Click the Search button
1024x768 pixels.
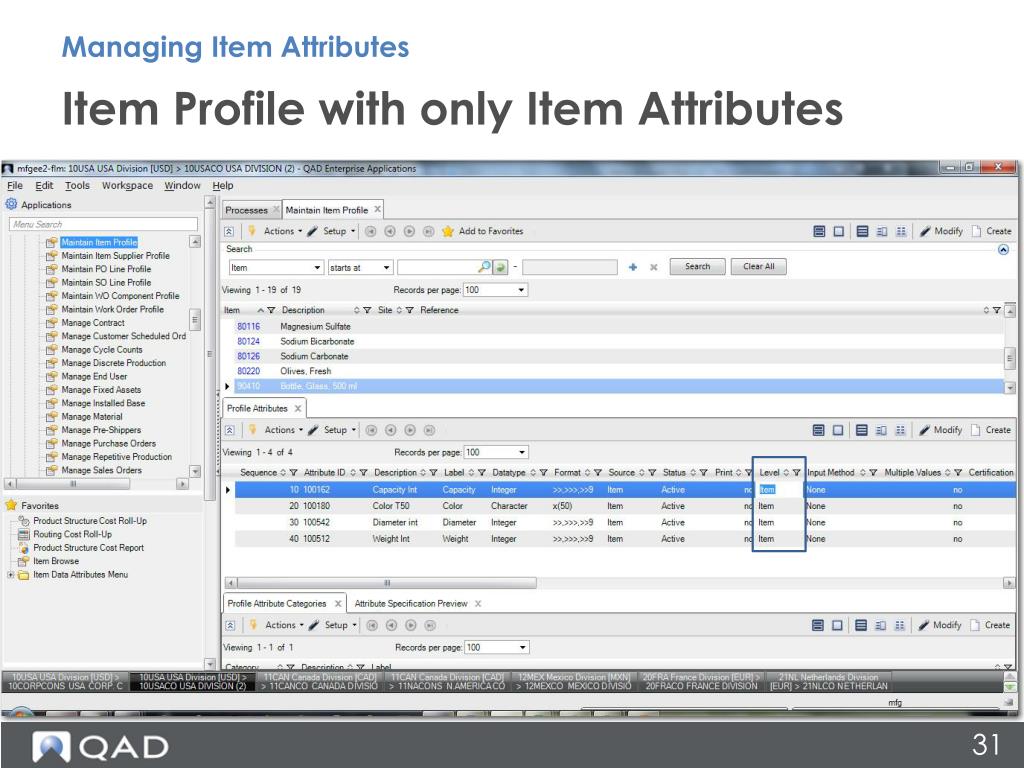tap(697, 266)
